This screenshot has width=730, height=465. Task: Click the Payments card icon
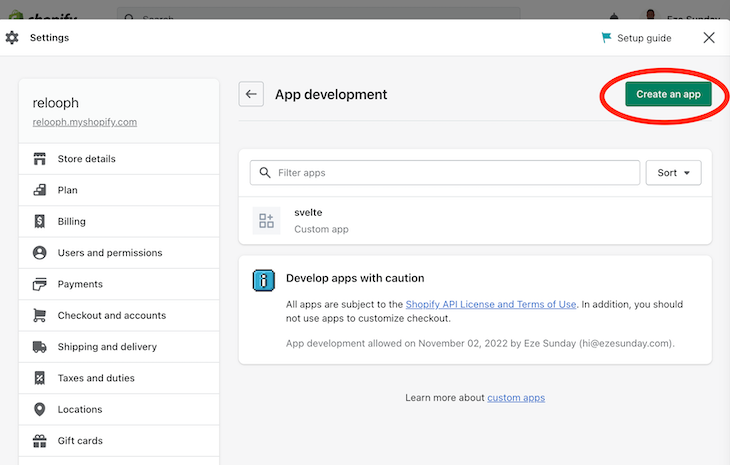pyautogui.click(x=40, y=284)
